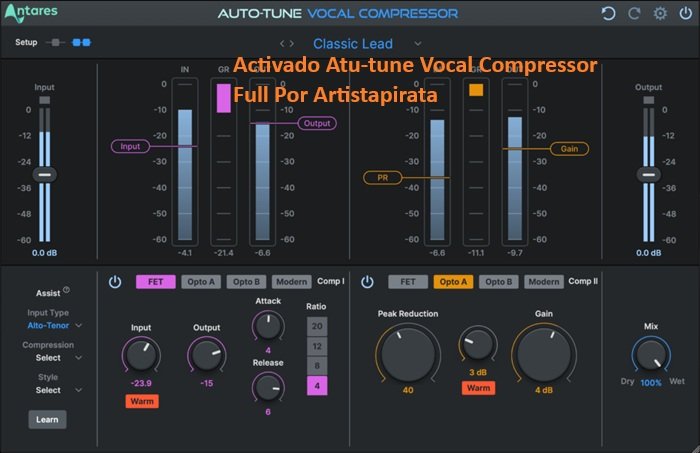The image size is (700, 453).
Task: Click the 100% mix value
Action: pos(651,382)
